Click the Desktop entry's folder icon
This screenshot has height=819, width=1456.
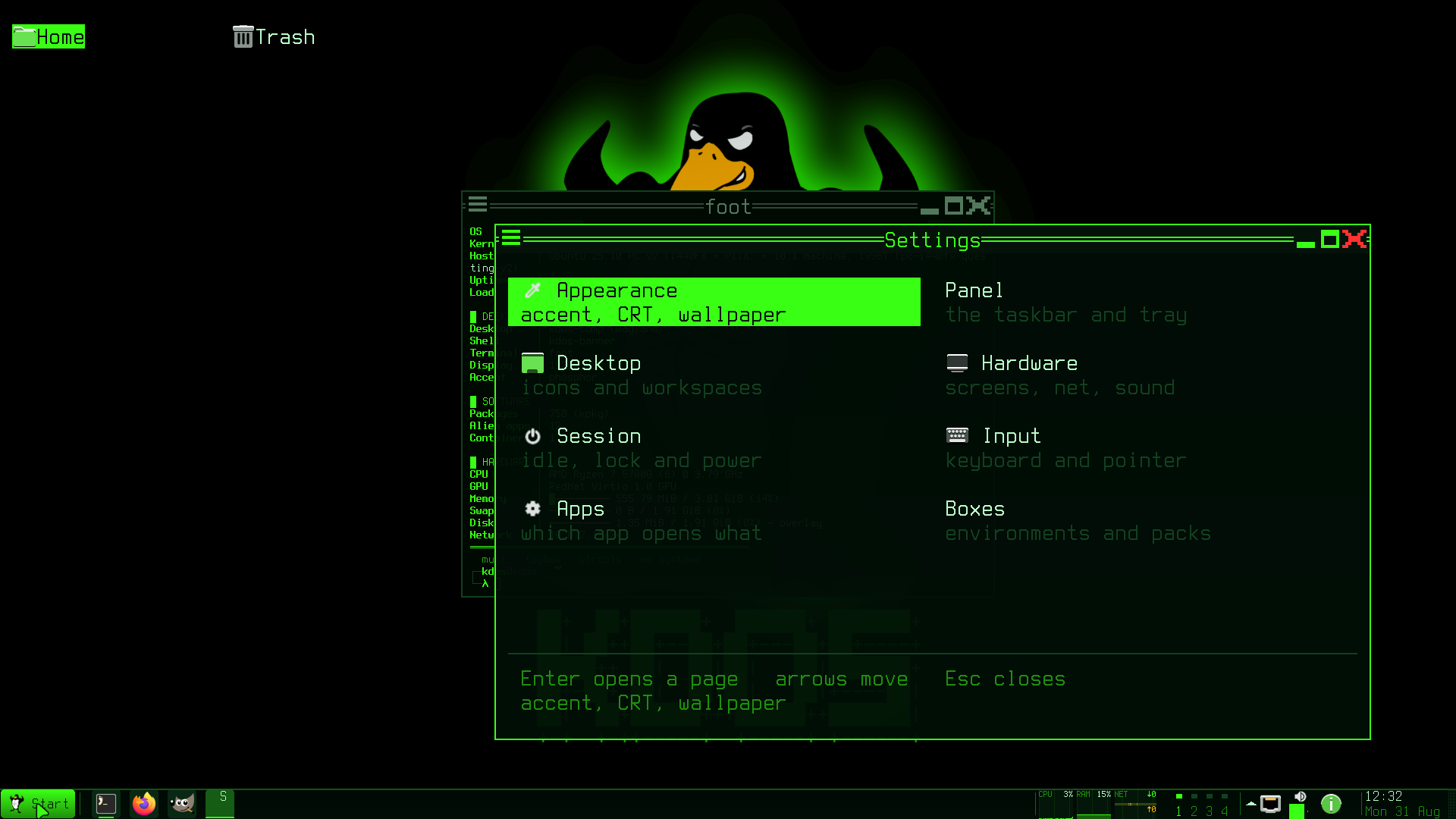533,363
